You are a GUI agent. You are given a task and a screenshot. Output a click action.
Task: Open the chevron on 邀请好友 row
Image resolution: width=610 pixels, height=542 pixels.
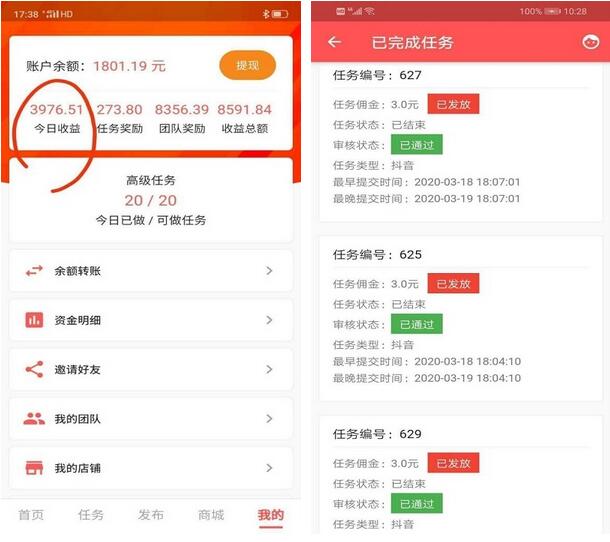click(x=269, y=369)
